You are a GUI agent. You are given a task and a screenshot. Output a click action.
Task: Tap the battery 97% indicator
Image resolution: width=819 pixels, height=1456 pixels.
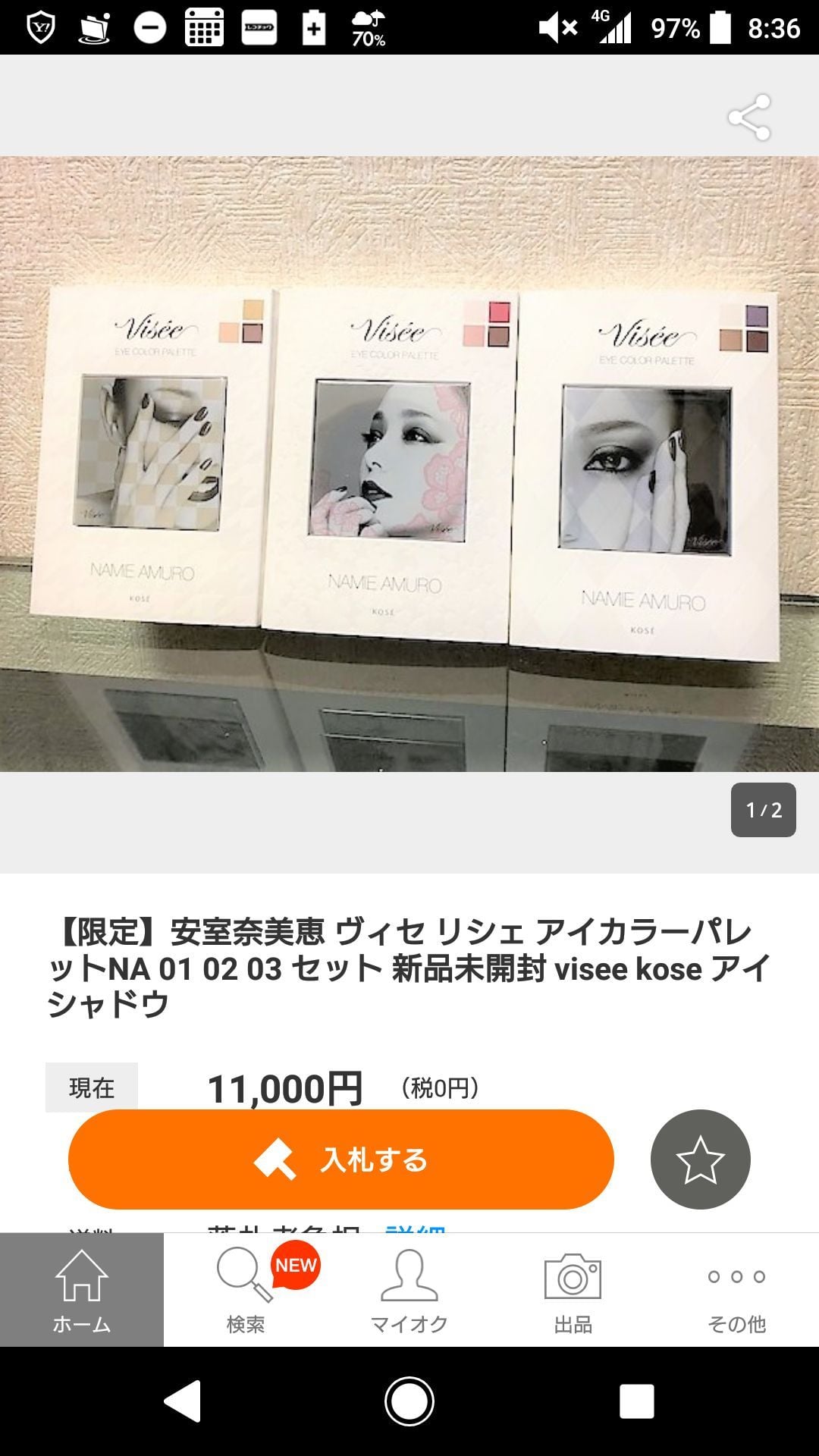pyautogui.click(x=691, y=28)
